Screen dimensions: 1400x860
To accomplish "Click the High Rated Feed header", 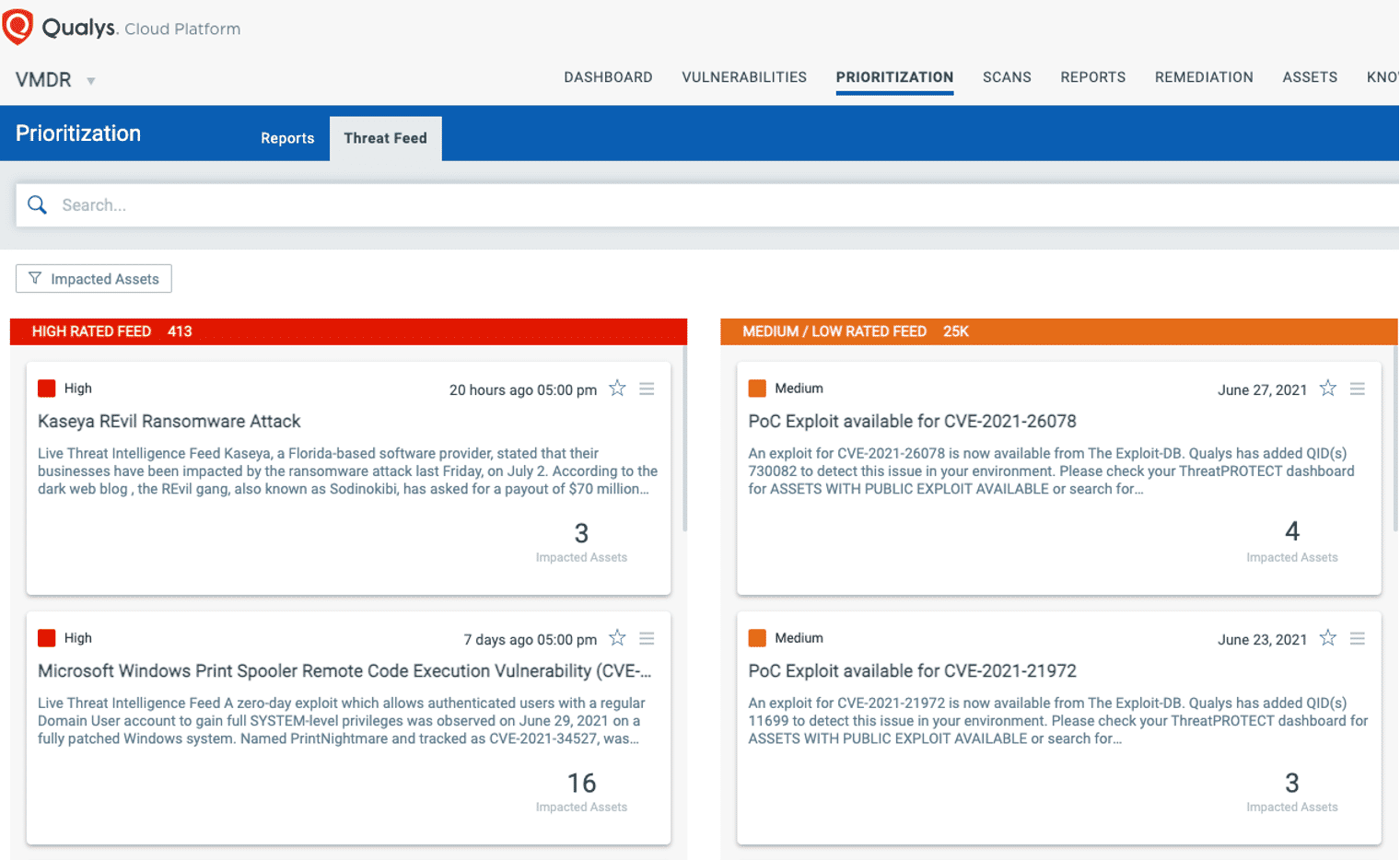I will (x=348, y=331).
